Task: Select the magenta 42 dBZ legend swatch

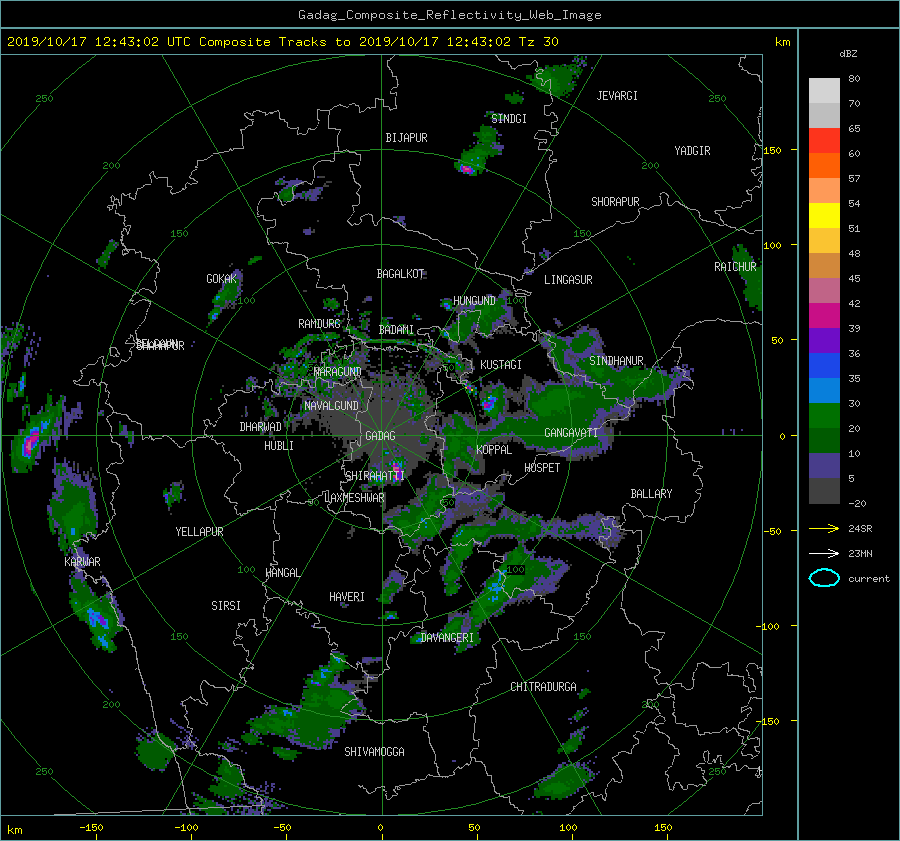Action: (x=824, y=316)
